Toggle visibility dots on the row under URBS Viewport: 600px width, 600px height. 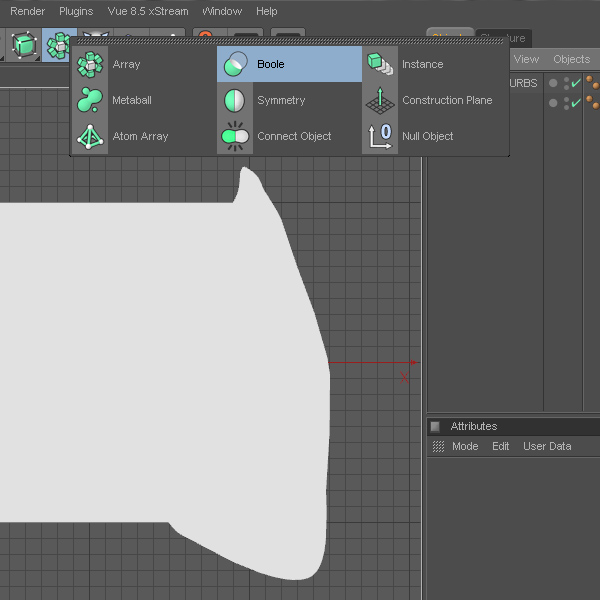coord(566,103)
